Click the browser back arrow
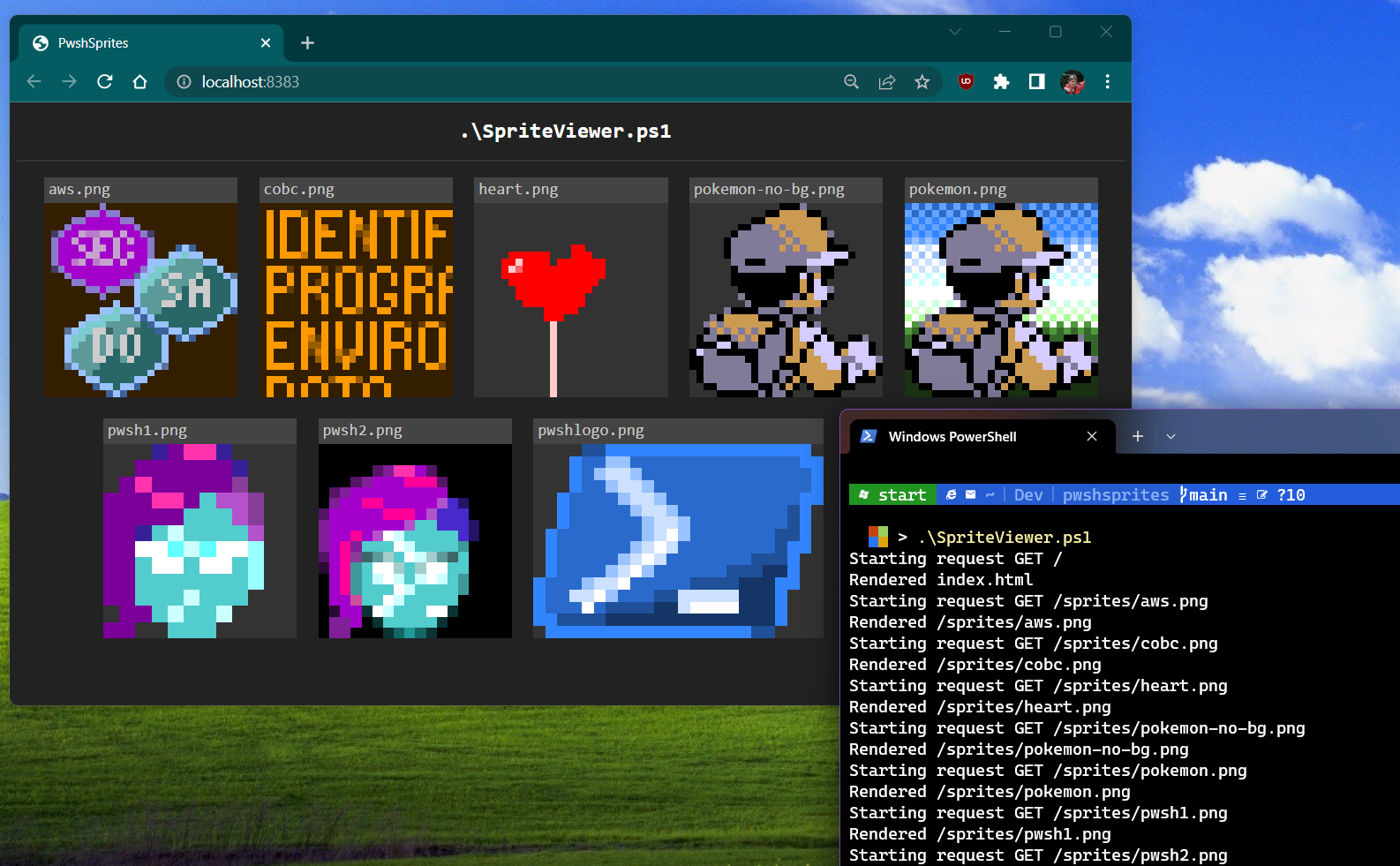Screen dimensions: 1400x866 (x=34, y=81)
